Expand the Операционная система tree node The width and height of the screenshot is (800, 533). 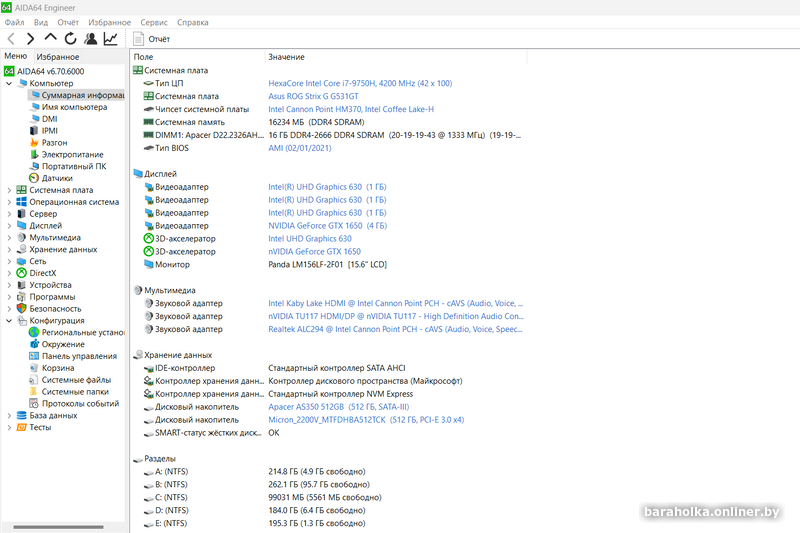pos(9,202)
